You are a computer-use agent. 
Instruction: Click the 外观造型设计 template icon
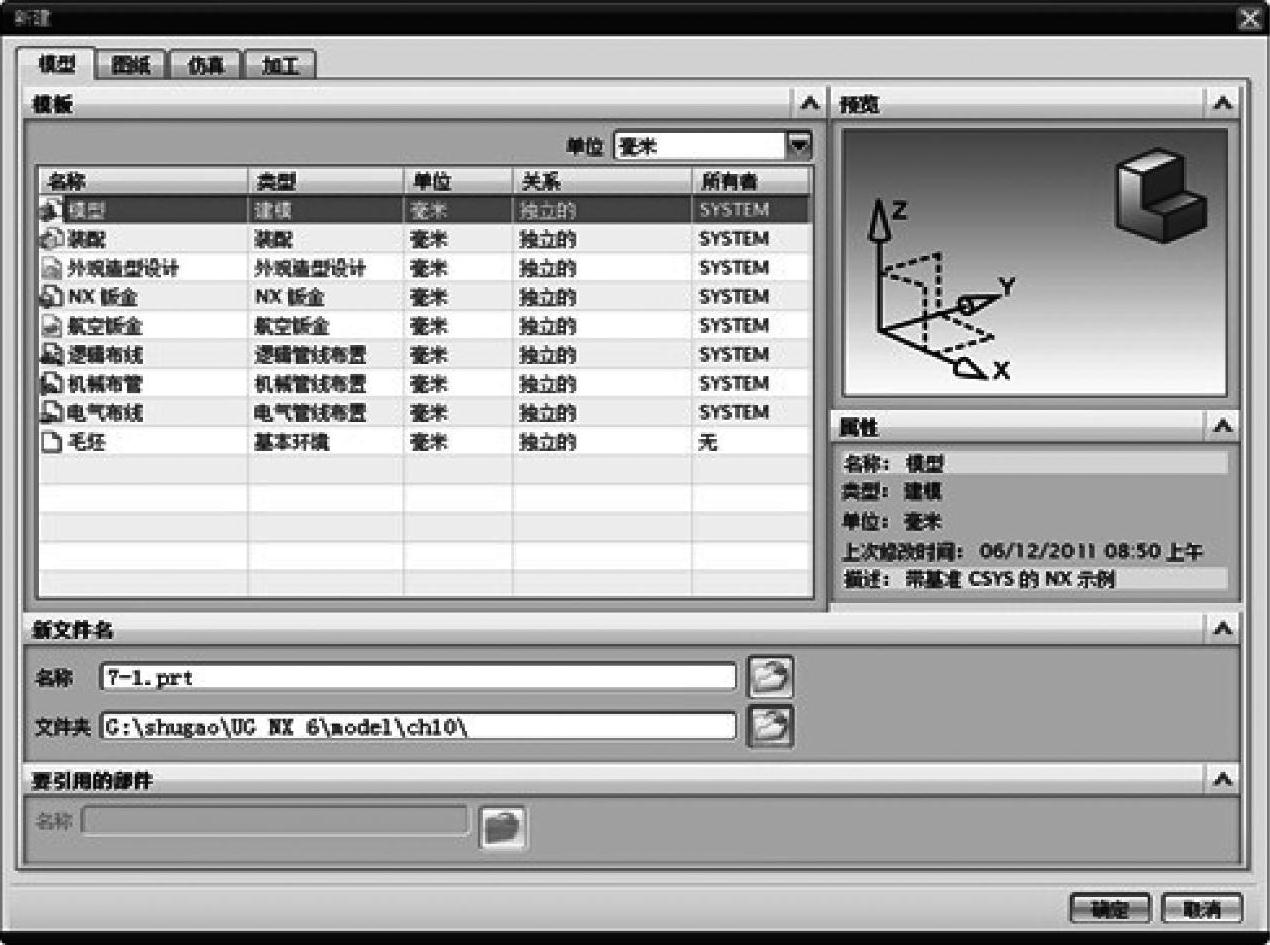coord(51,268)
